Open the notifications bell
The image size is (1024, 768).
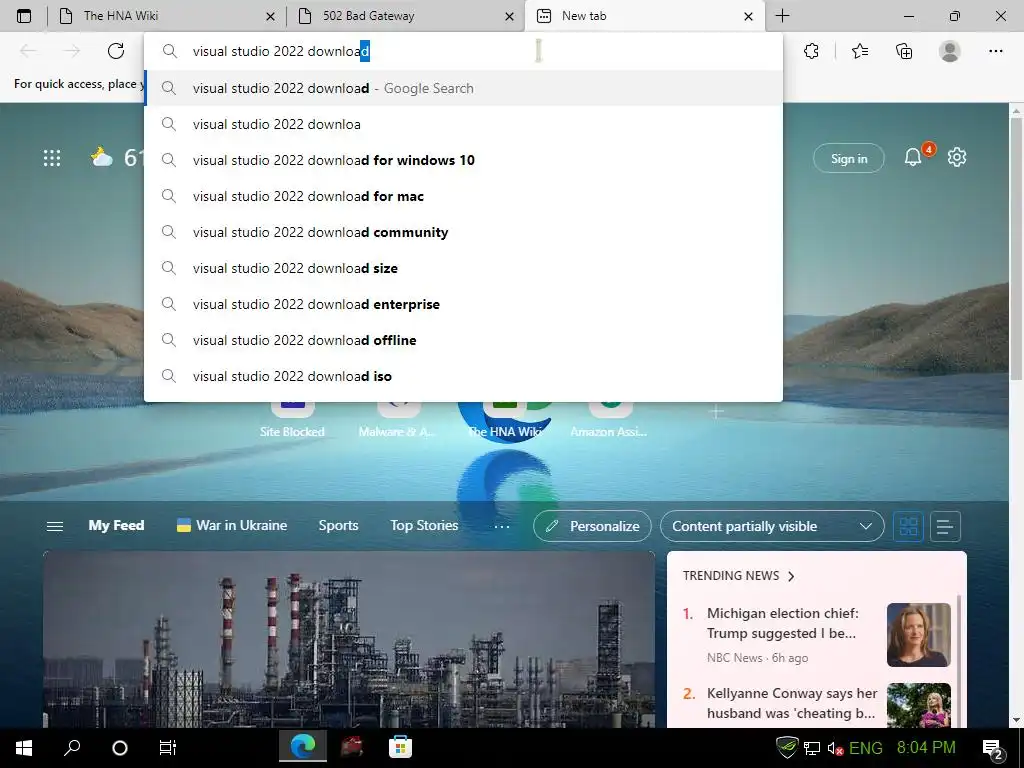(913, 157)
